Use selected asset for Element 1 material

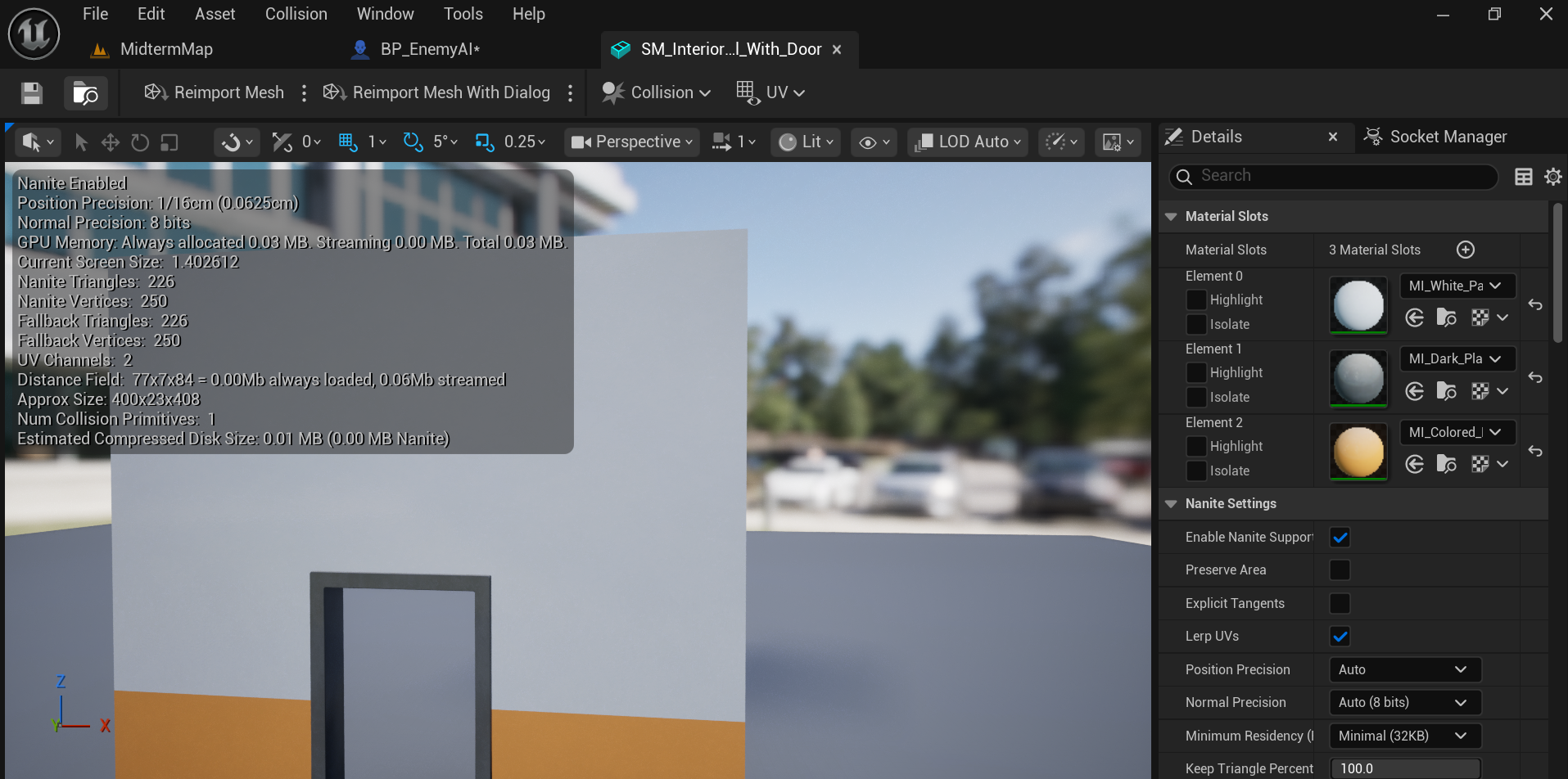(1414, 391)
